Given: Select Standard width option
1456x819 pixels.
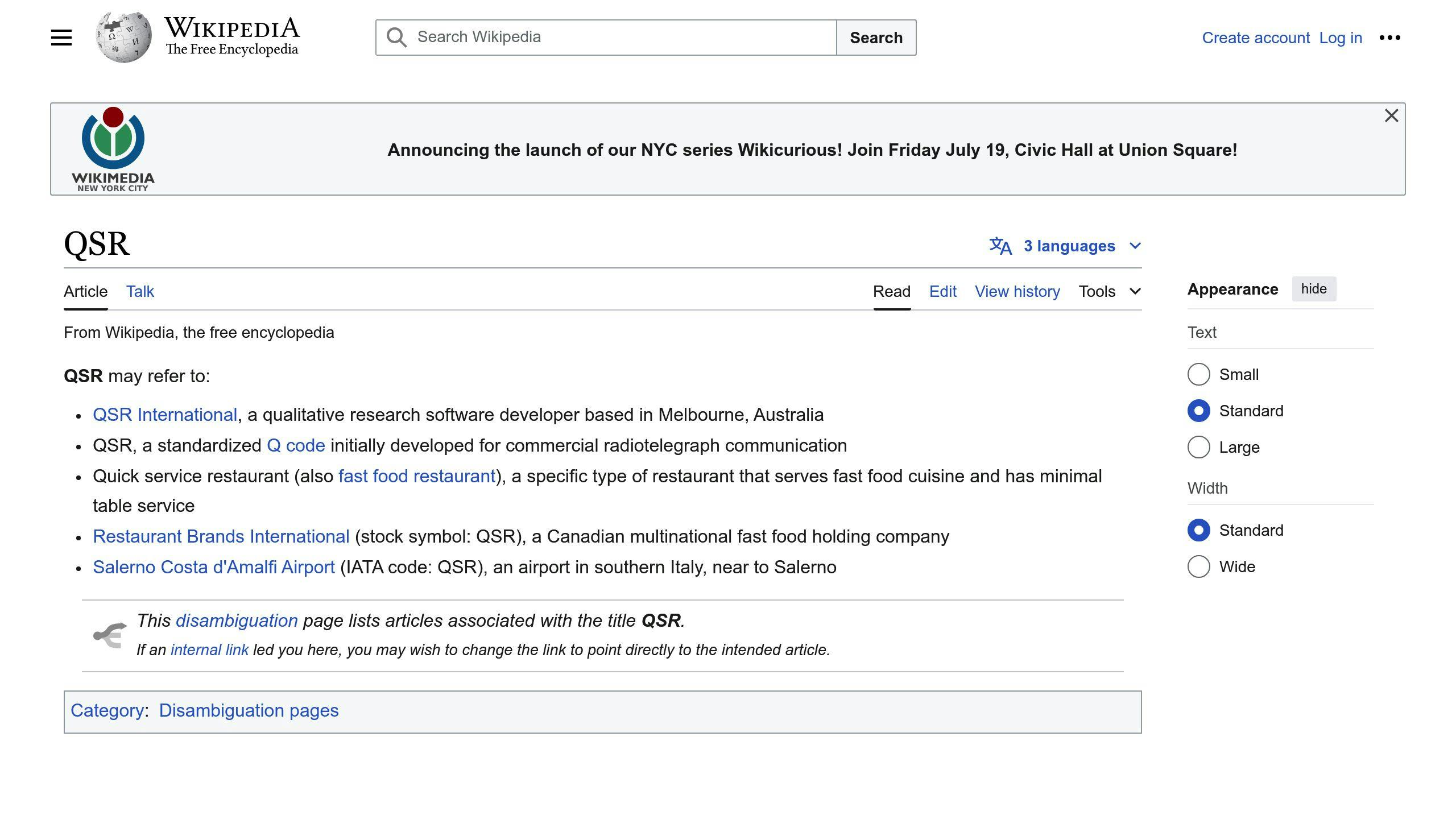Looking at the screenshot, I should click(1198, 530).
